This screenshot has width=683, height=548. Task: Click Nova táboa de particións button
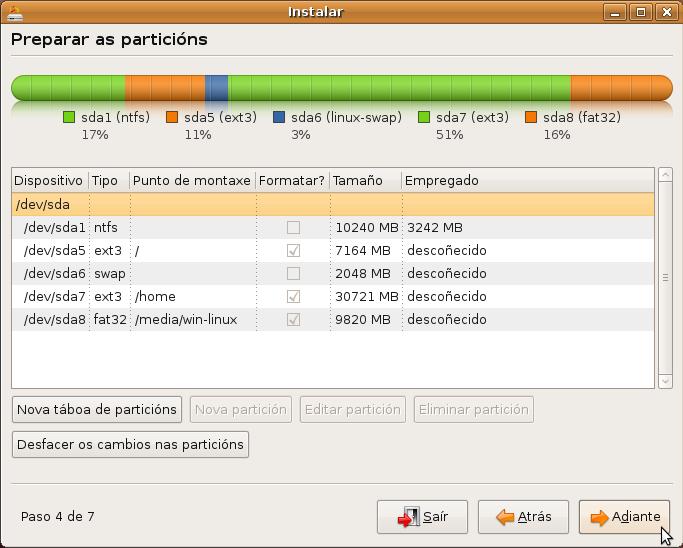[97, 409]
